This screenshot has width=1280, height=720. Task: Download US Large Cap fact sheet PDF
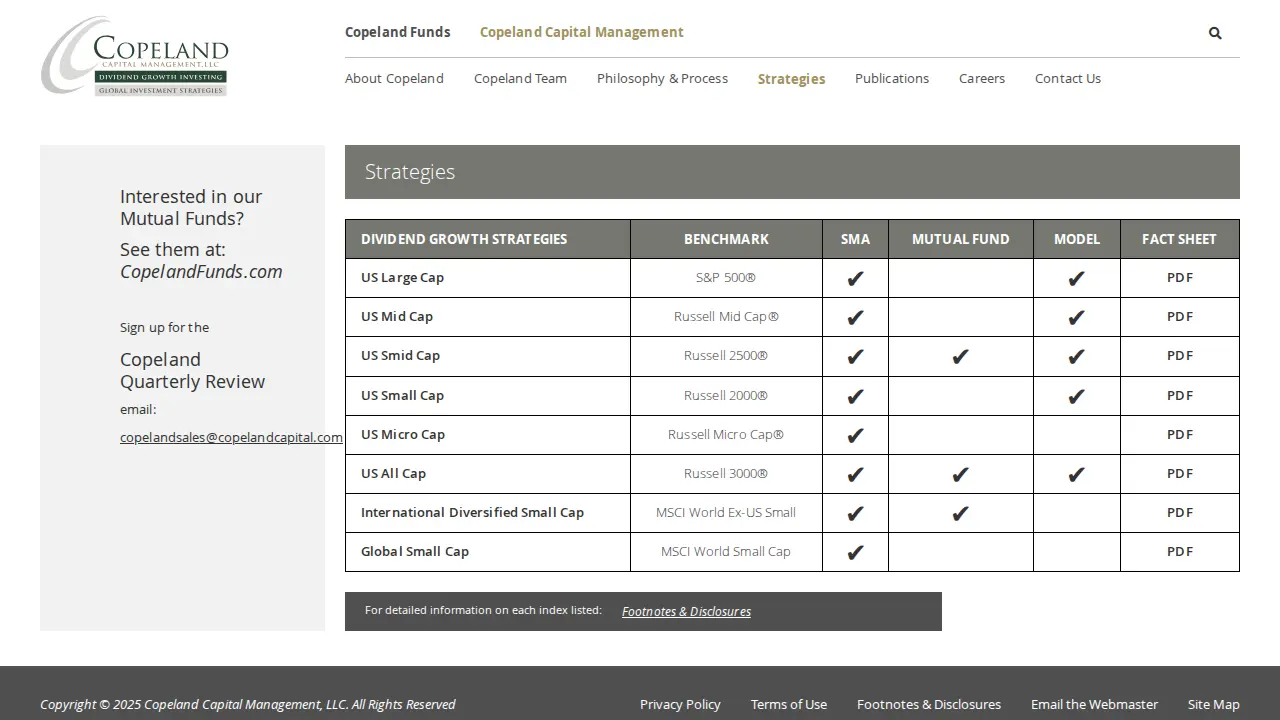[x=1180, y=277]
